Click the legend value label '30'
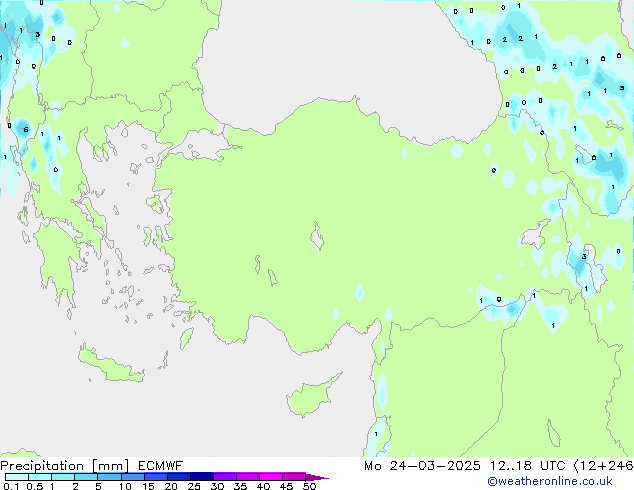The width and height of the screenshot is (634, 490). coord(217,486)
